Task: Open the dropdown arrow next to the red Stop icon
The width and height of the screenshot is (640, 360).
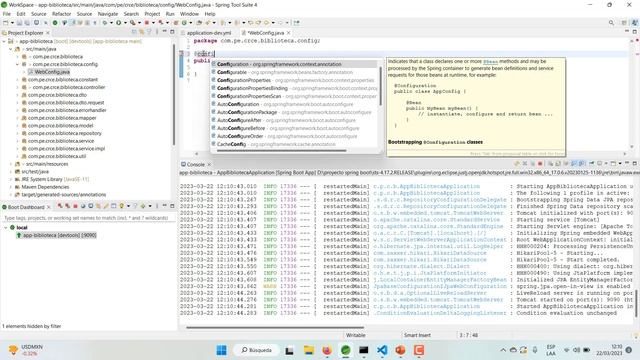Action: point(153,23)
